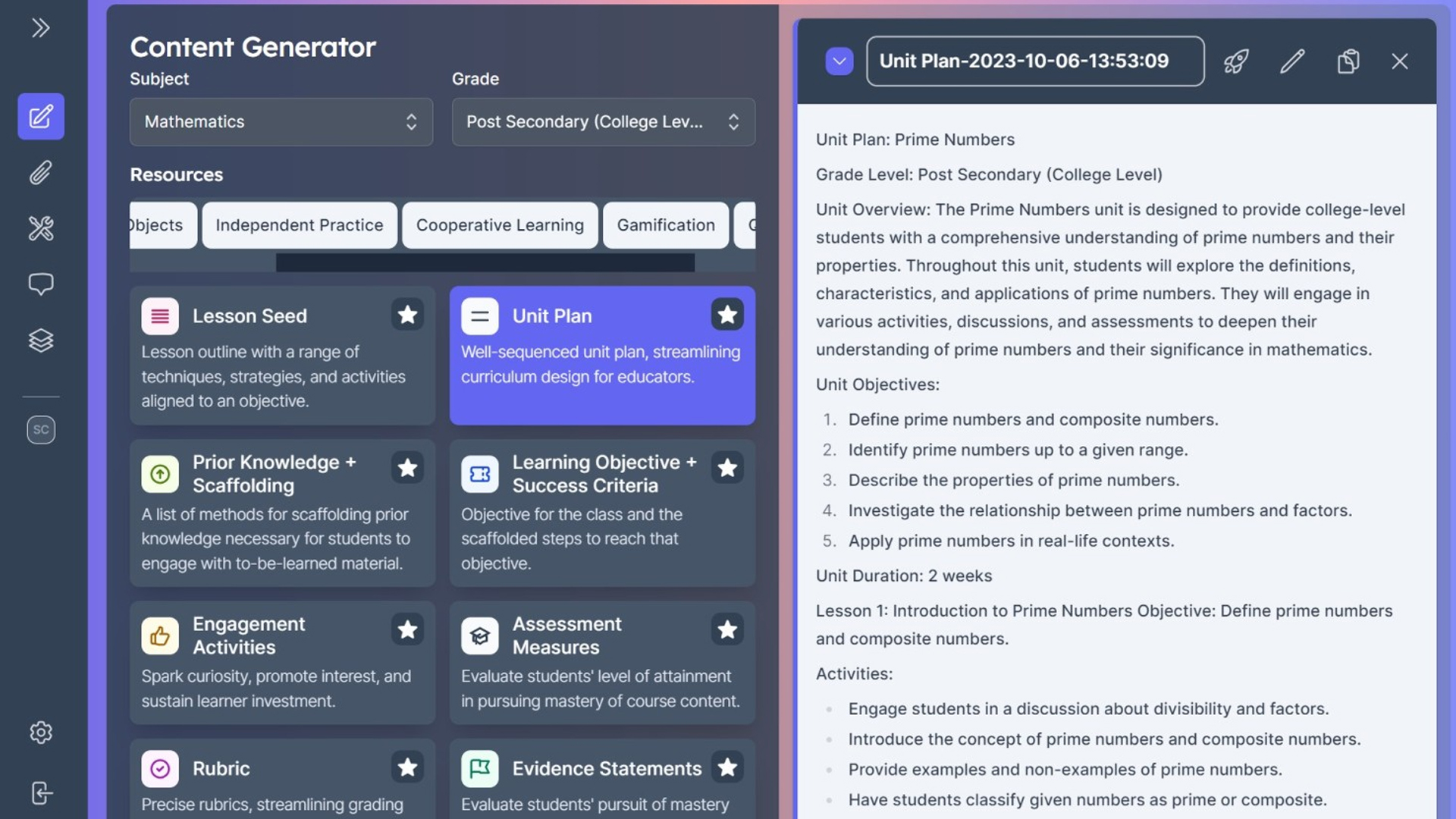1456x819 pixels.
Task: Expand the left sidebar with double chevron
Action: pos(41,28)
